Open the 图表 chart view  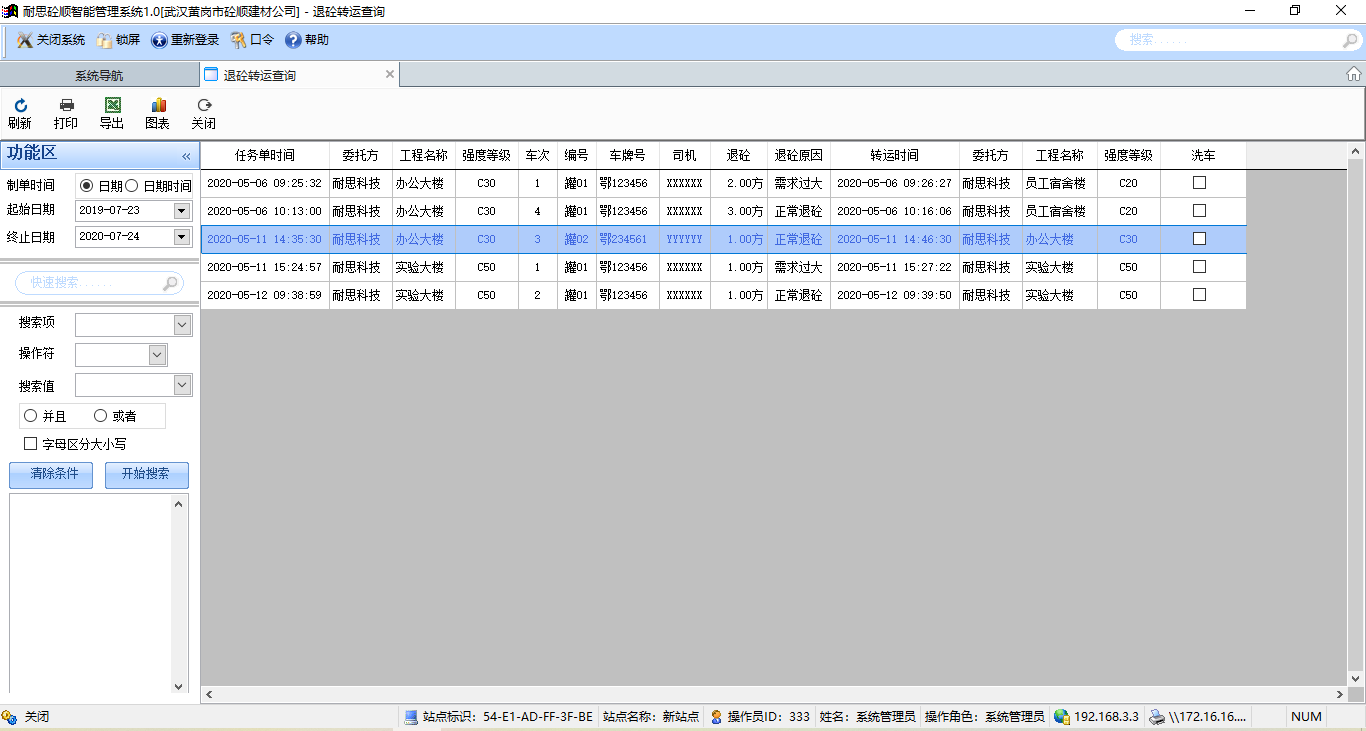pos(158,106)
